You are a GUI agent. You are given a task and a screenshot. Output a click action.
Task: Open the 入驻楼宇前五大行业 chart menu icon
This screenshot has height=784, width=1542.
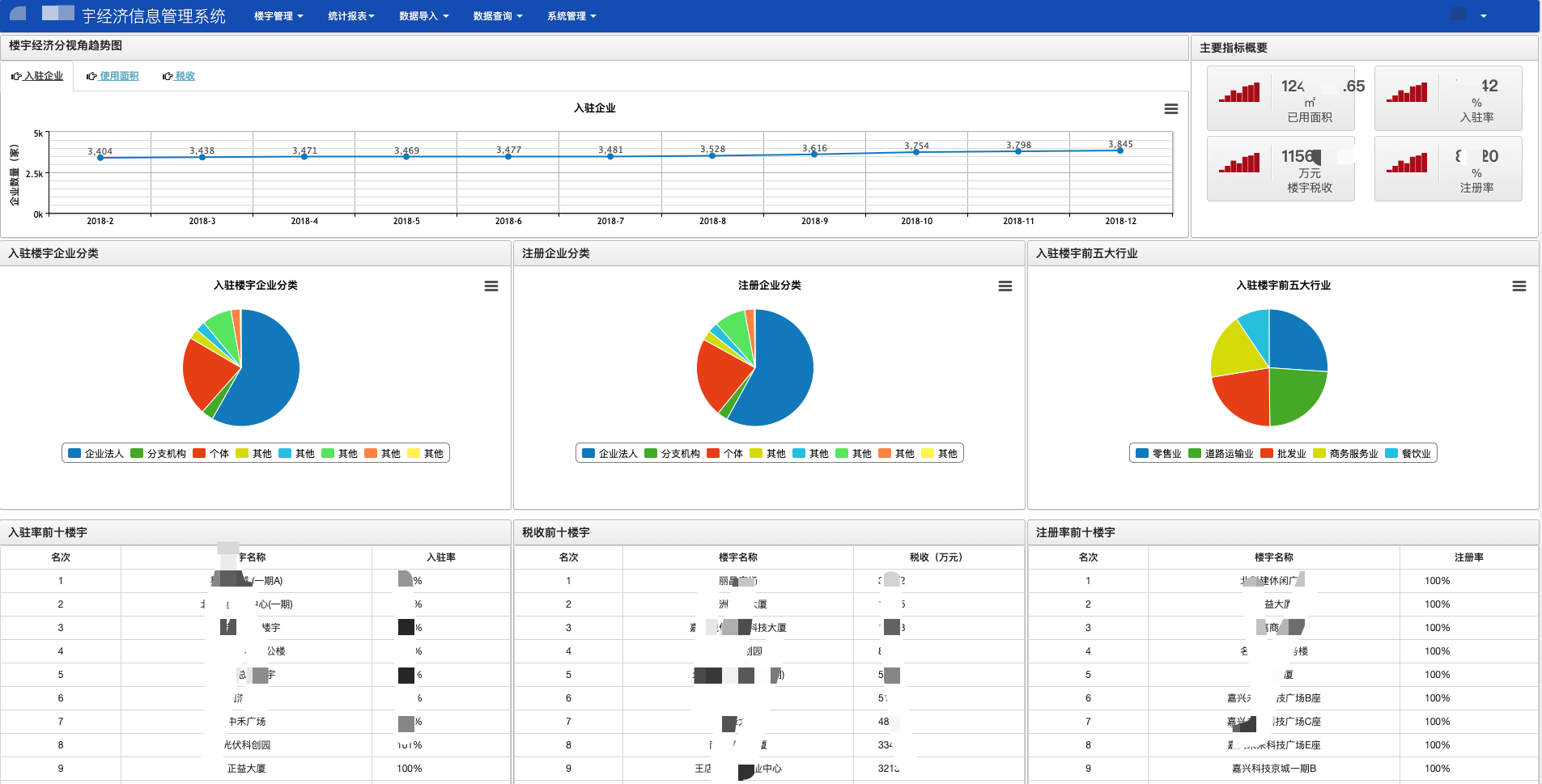tap(1519, 286)
